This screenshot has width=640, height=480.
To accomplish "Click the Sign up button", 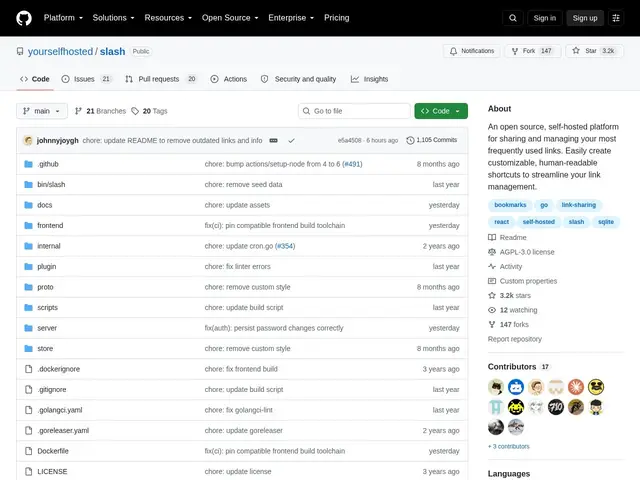I will pos(584,18).
